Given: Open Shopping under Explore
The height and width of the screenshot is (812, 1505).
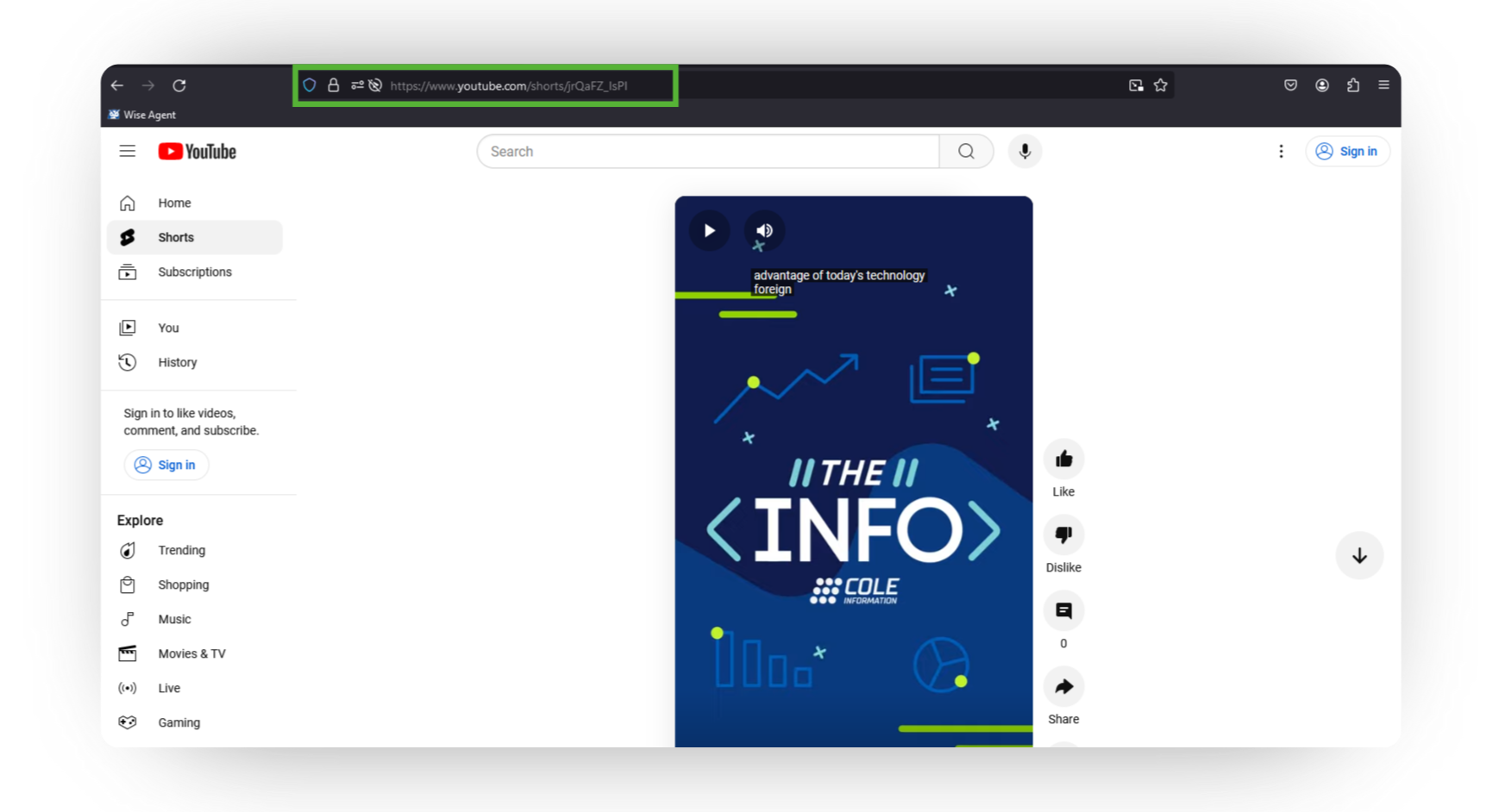Looking at the screenshot, I should pyautogui.click(x=195, y=585).
